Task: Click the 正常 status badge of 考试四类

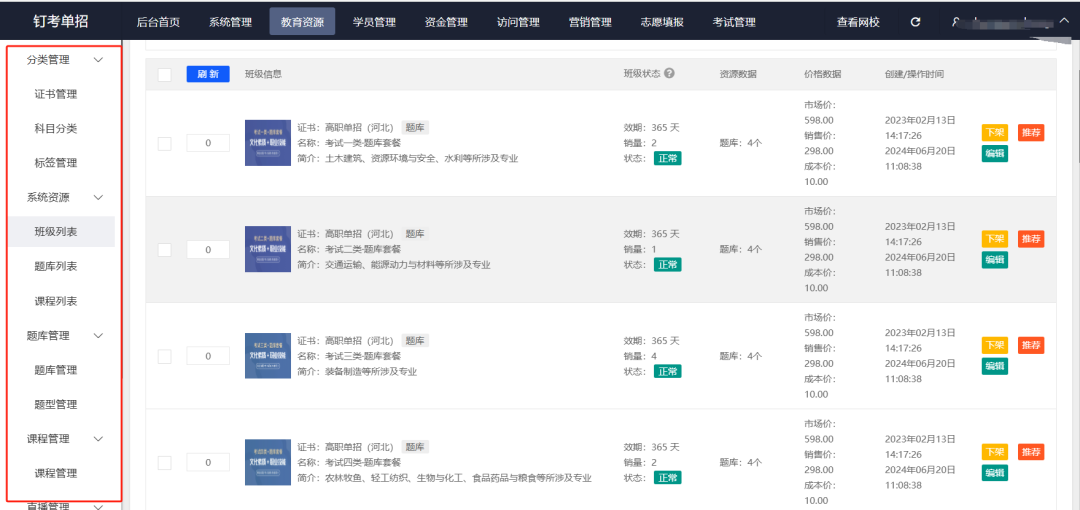Action: pyautogui.click(x=667, y=478)
